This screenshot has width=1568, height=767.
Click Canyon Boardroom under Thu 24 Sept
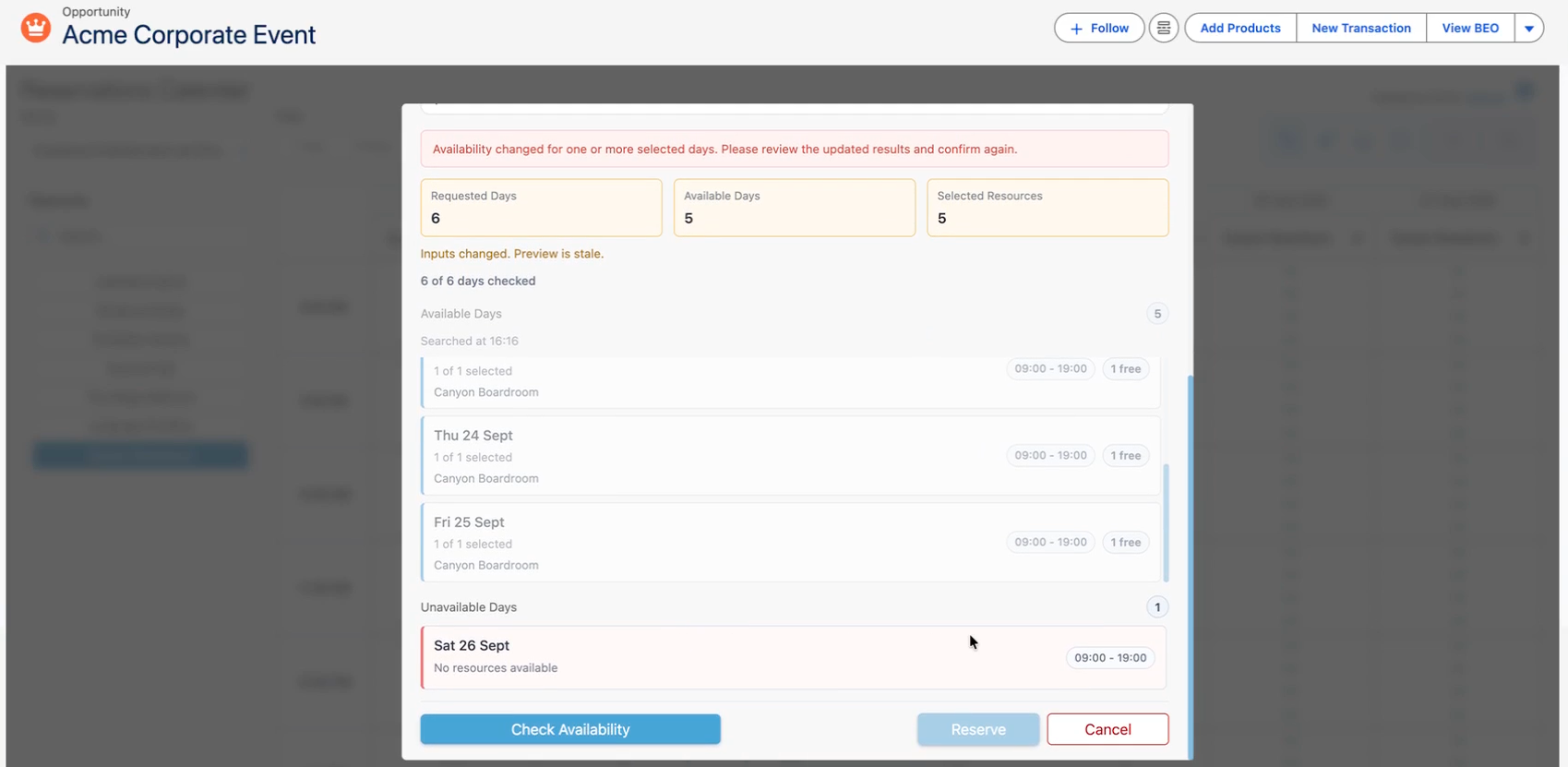click(486, 478)
